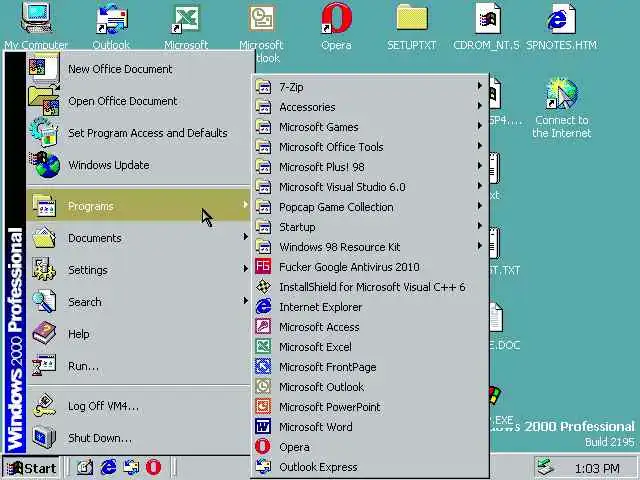The height and width of the screenshot is (480, 640).
Task: Click the 1:03 PM clock
Action: click(x=597, y=468)
